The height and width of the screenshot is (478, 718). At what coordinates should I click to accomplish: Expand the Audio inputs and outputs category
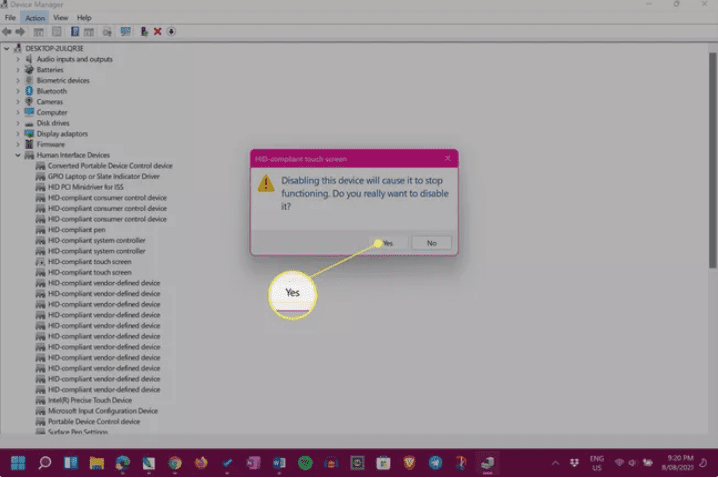pyautogui.click(x=18, y=59)
